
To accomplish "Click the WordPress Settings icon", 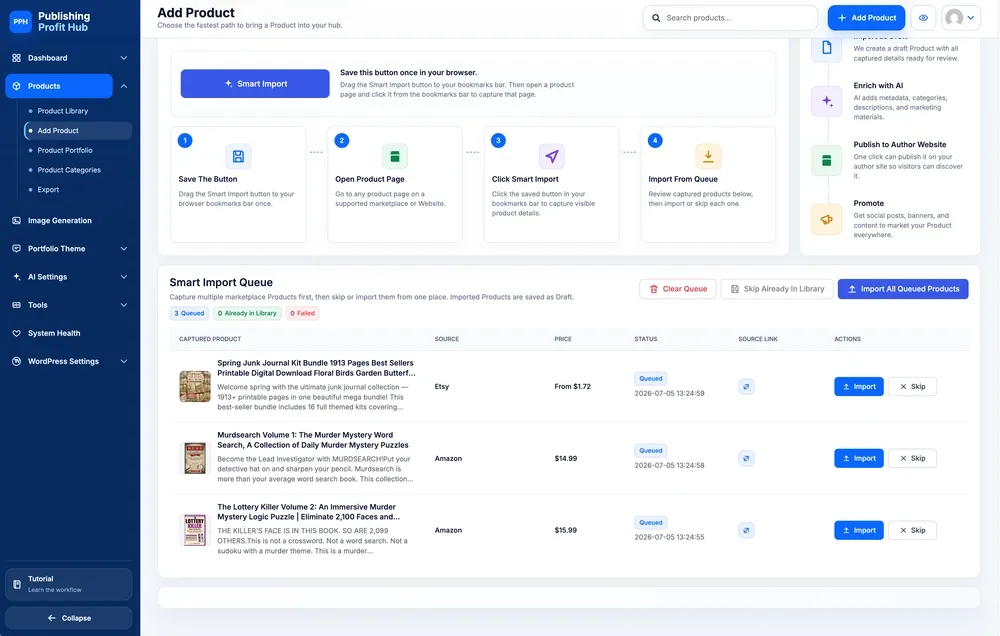I will [17, 361].
